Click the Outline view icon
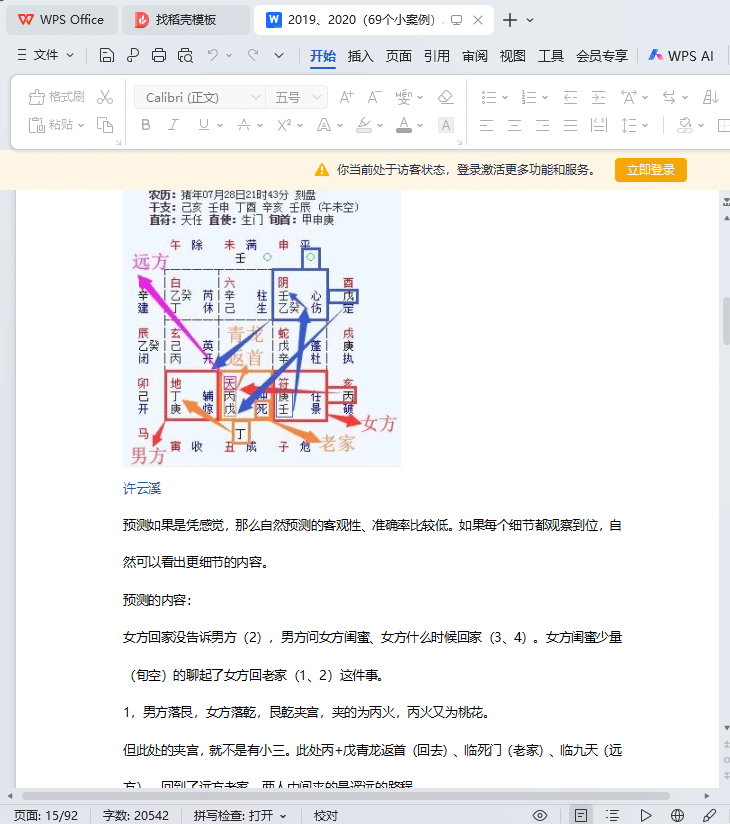730x824 pixels. 613,815
